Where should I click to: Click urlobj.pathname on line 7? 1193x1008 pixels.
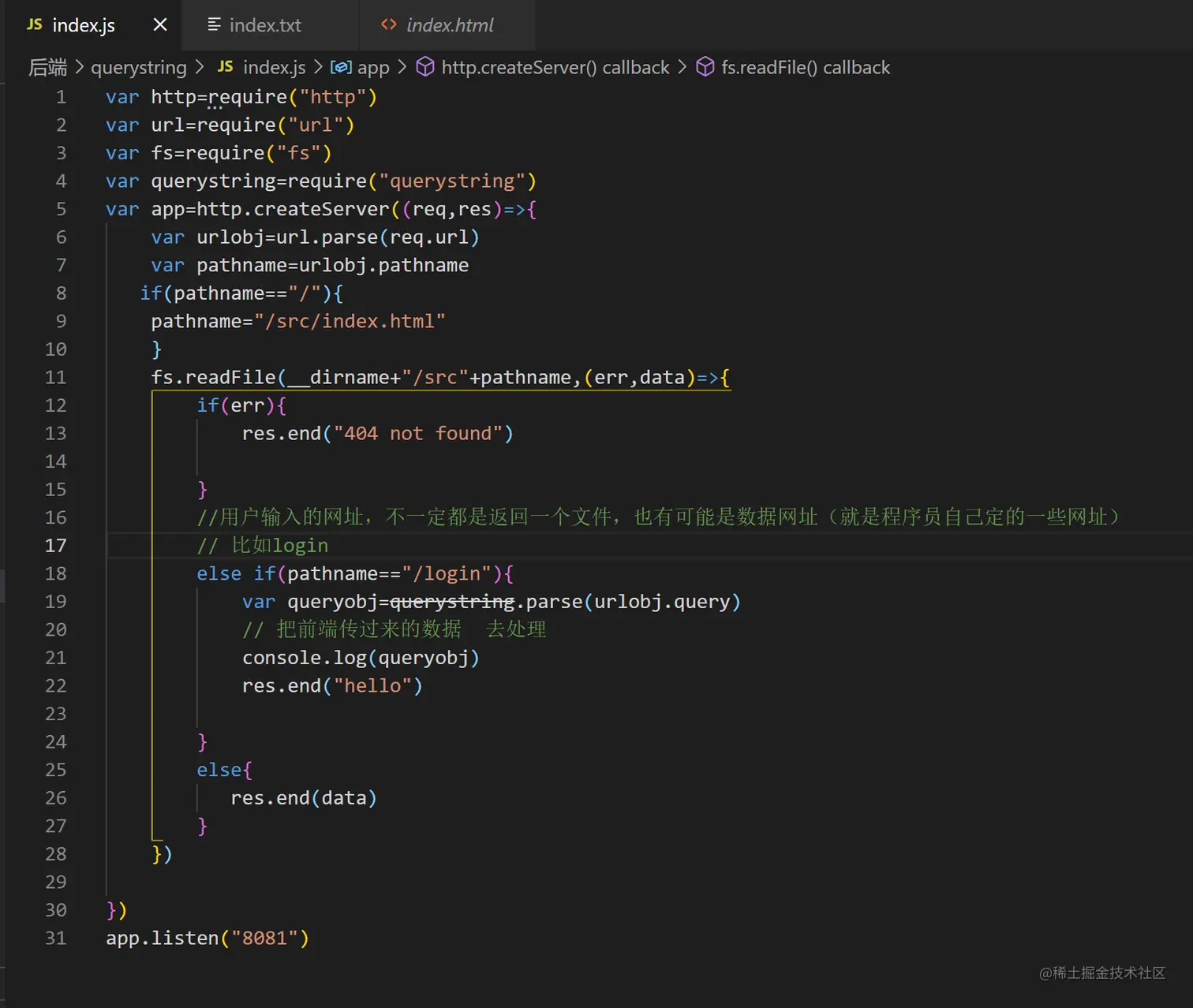click(384, 265)
